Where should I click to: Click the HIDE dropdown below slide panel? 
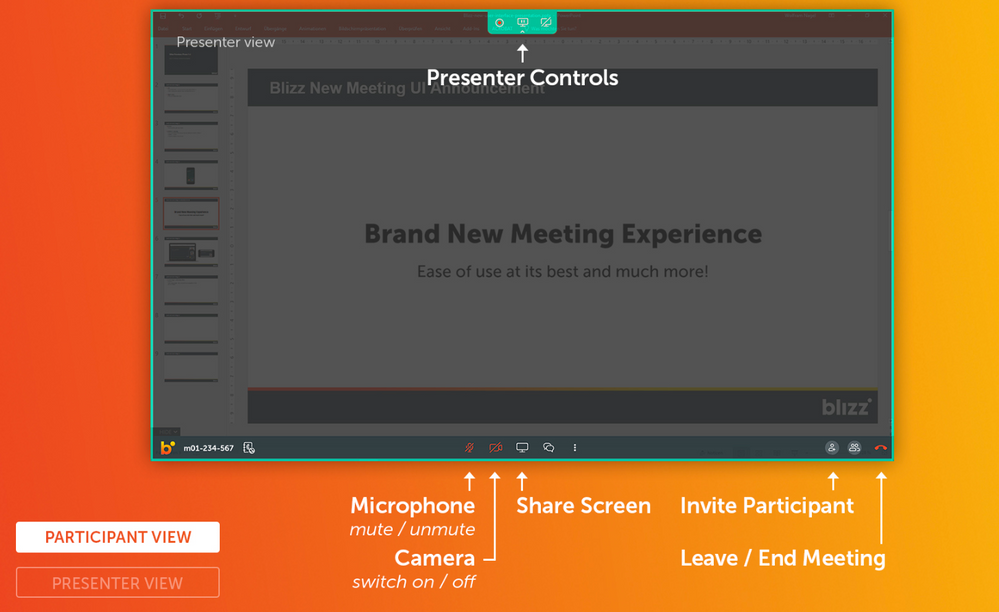168,432
